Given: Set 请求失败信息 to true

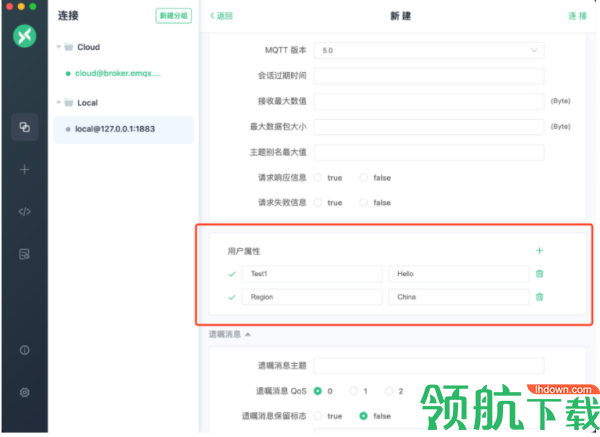Looking at the screenshot, I should click(x=318, y=202).
